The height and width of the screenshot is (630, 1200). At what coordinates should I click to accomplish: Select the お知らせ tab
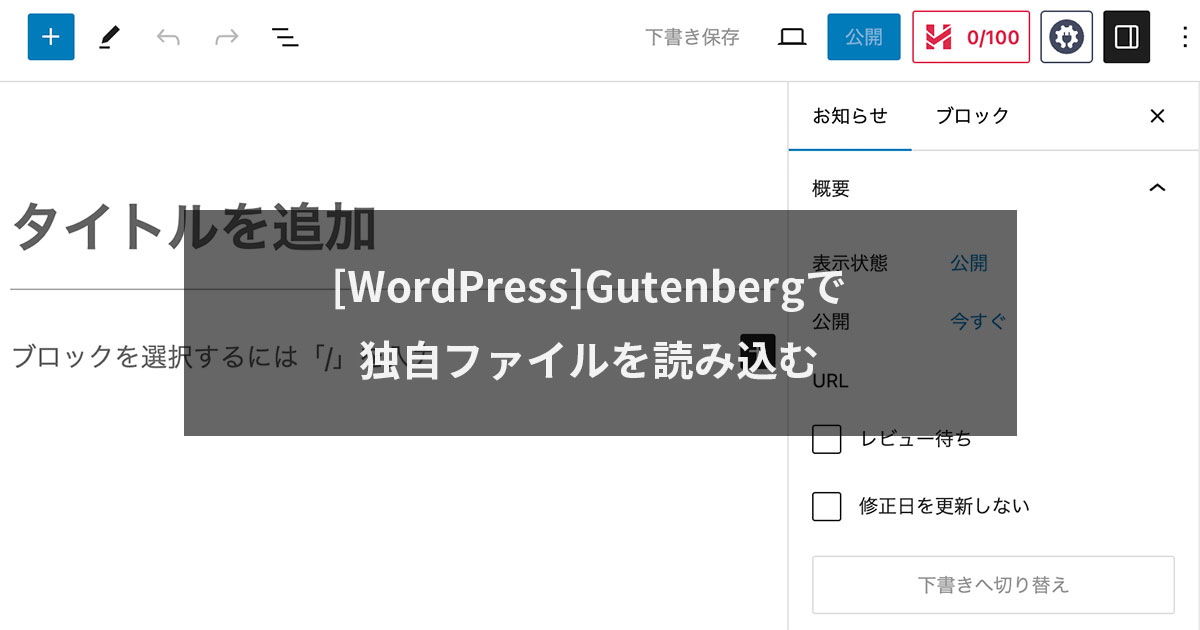pos(850,116)
